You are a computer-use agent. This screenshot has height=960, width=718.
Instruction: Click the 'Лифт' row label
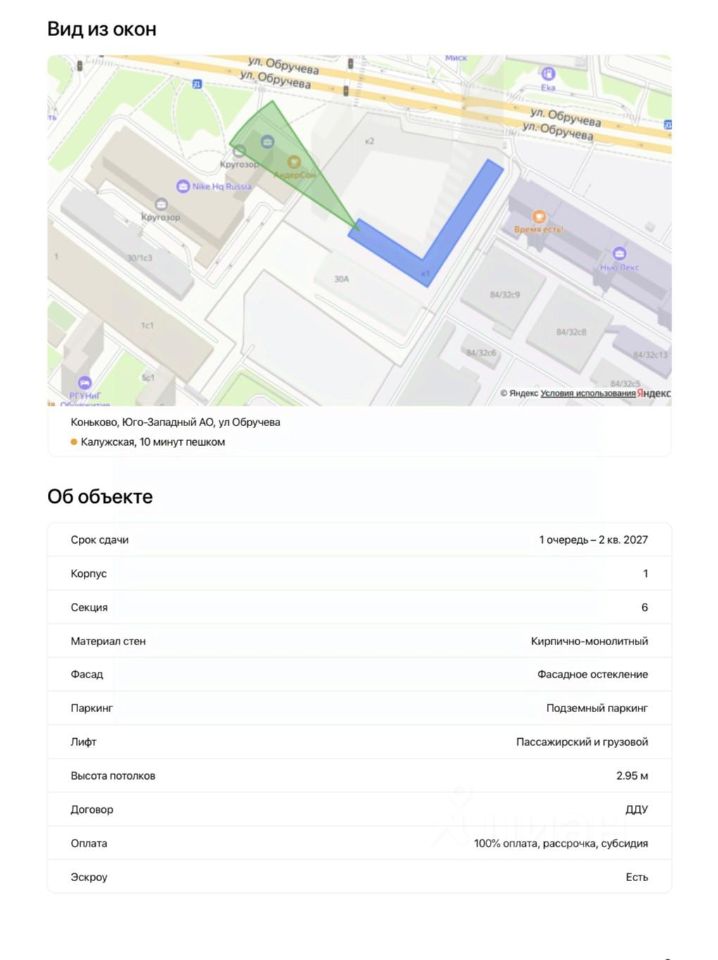coord(84,742)
